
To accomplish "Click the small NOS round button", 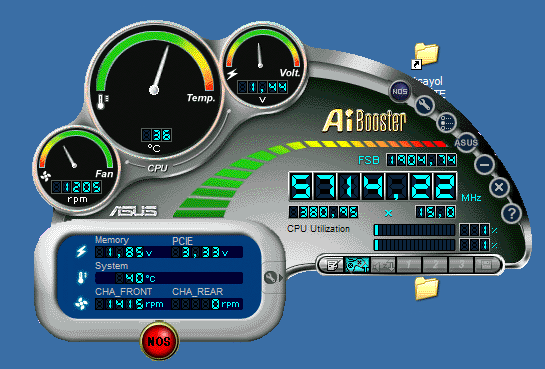I will [400, 91].
